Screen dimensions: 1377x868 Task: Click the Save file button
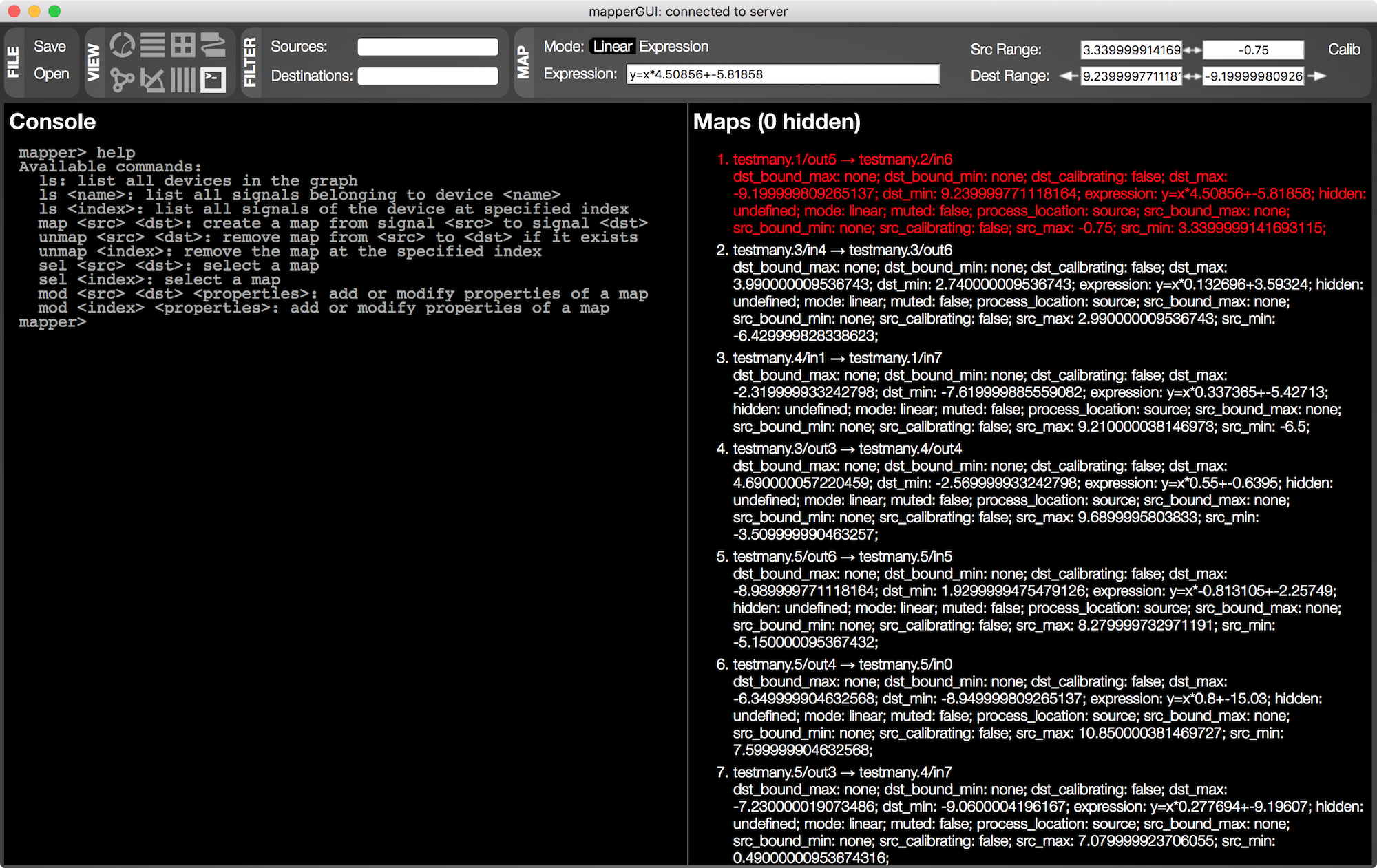click(50, 46)
